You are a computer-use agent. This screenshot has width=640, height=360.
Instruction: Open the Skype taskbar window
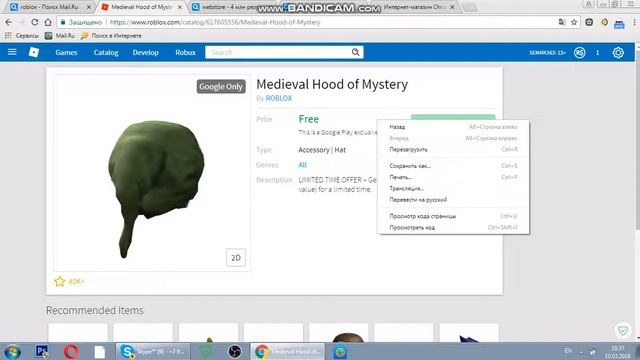click(153, 351)
